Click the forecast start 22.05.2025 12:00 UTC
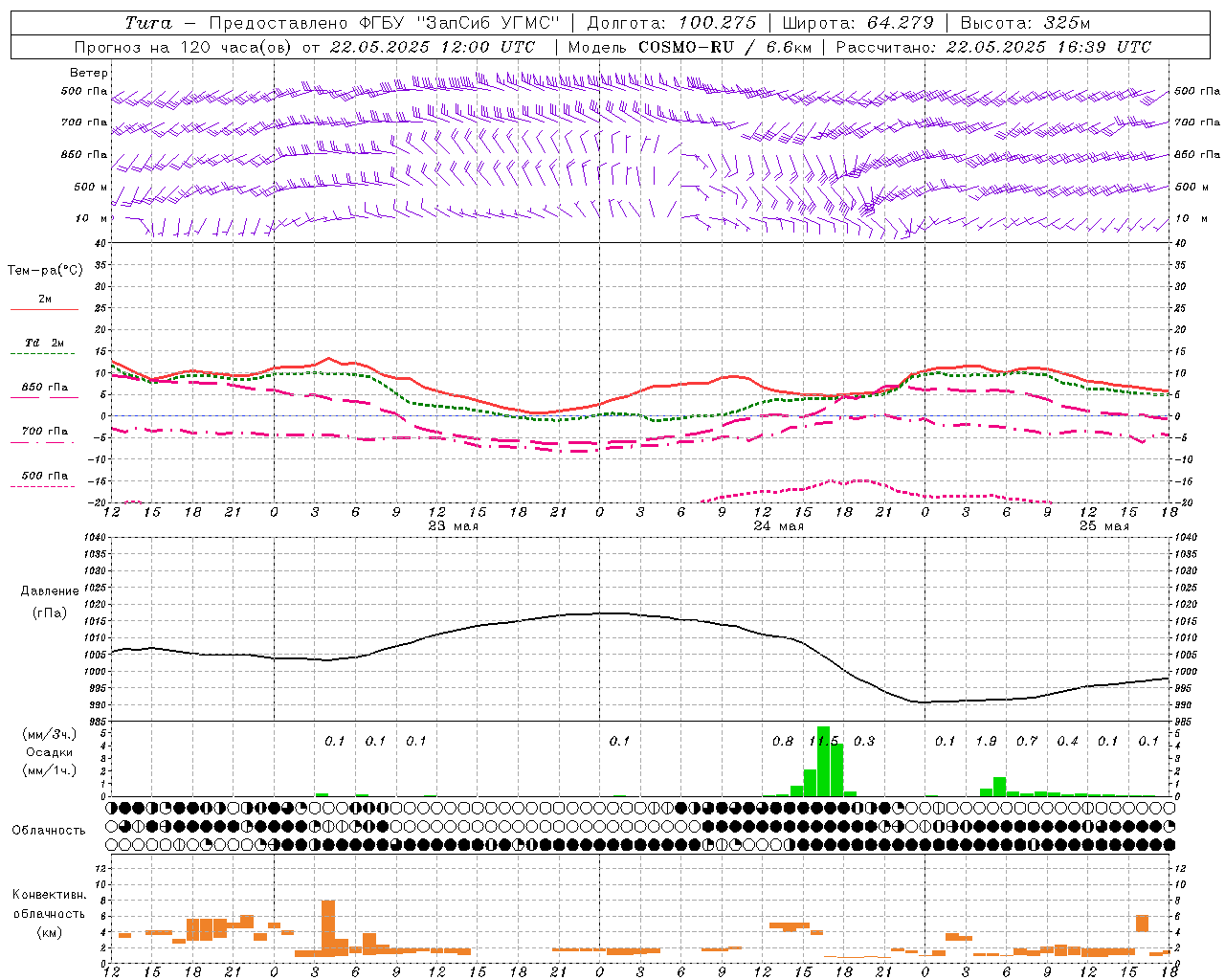 (433, 47)
